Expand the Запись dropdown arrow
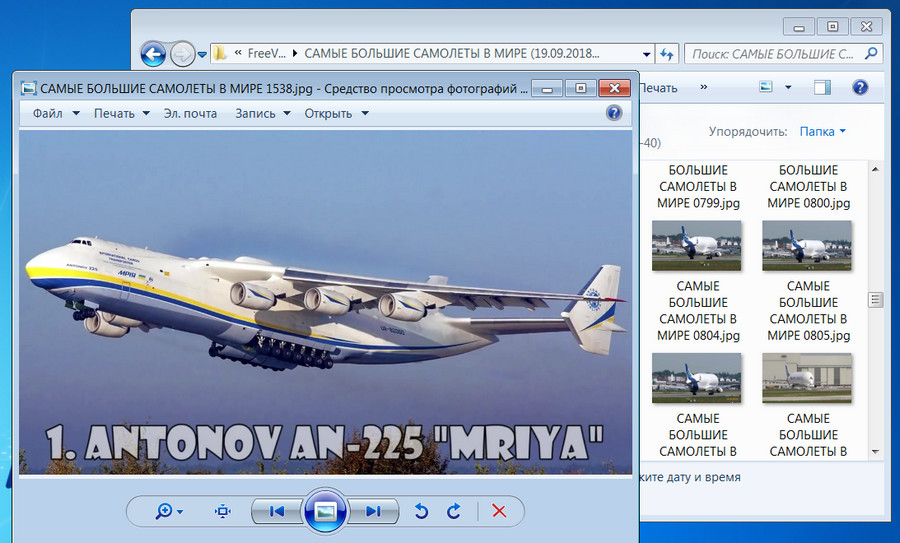 click(287, 114)
